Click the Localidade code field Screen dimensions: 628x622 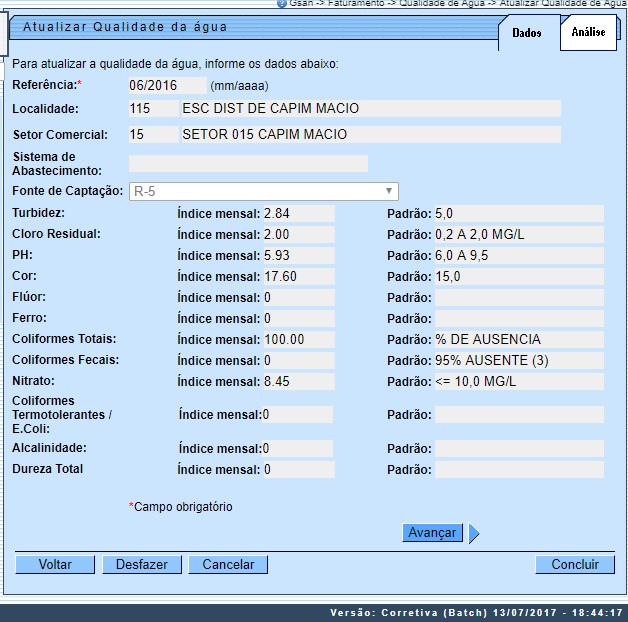coord(152,108)
